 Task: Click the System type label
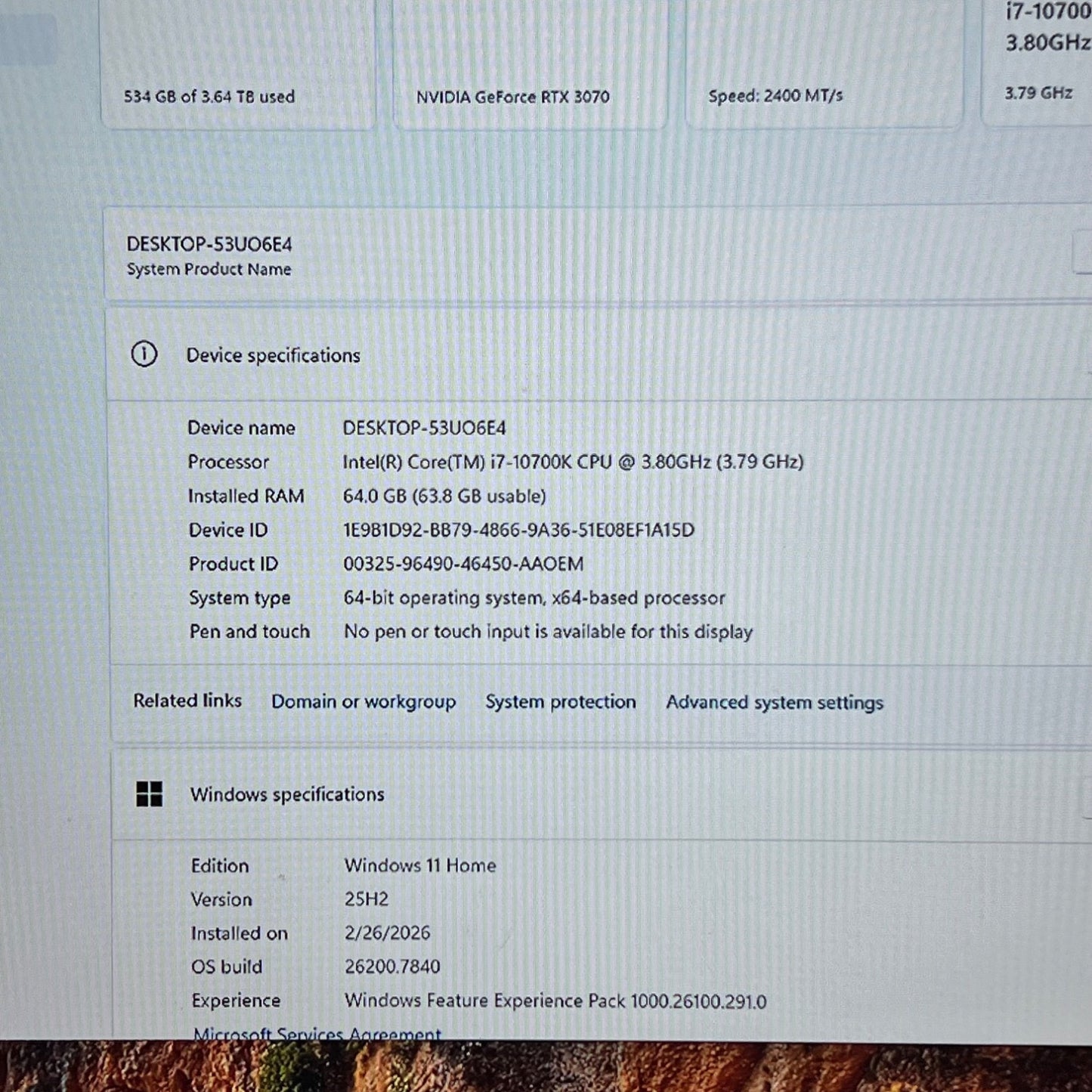[x=240, y=598]
